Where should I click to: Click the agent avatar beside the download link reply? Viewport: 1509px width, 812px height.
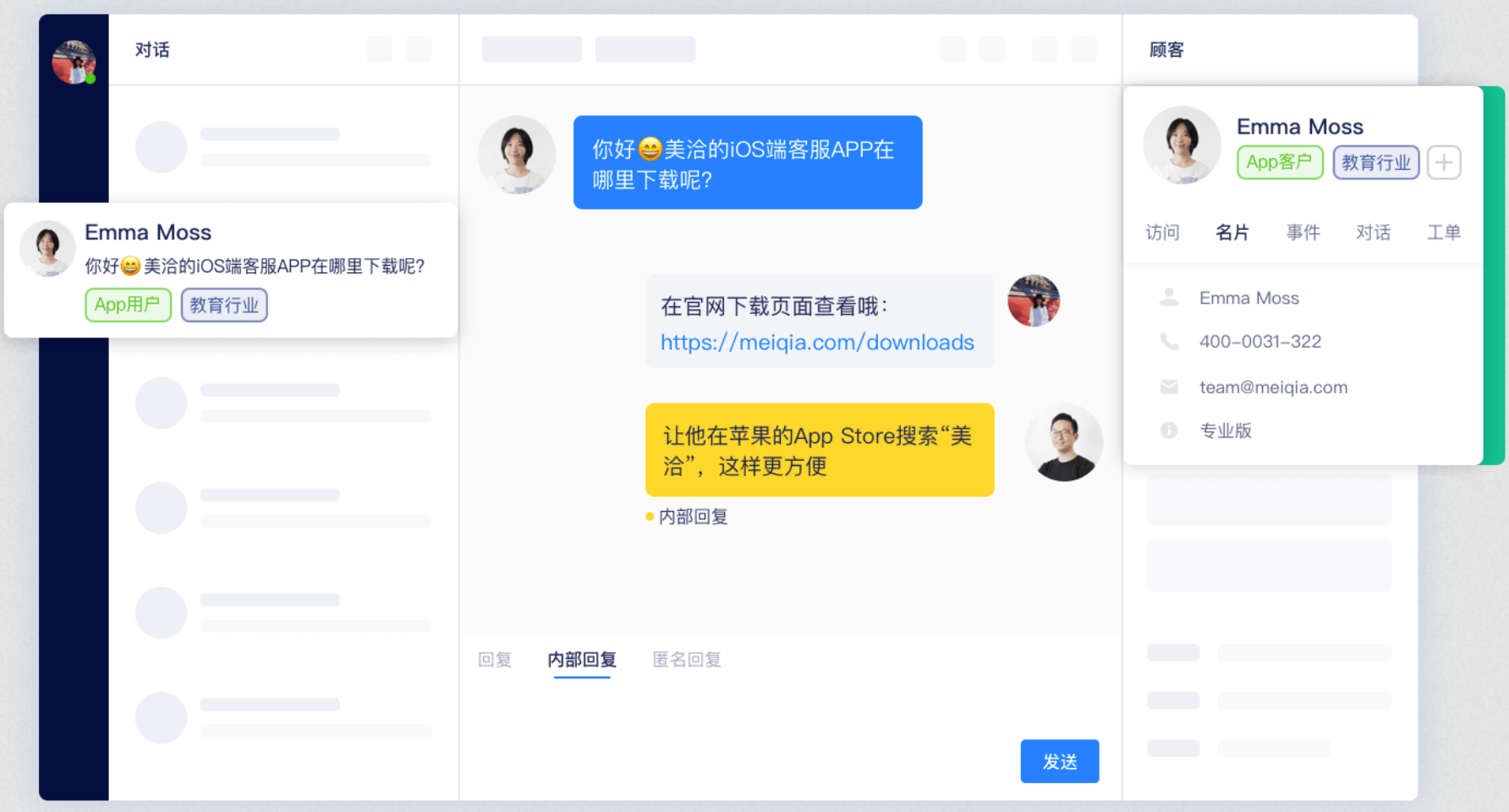click(1034, 301)
